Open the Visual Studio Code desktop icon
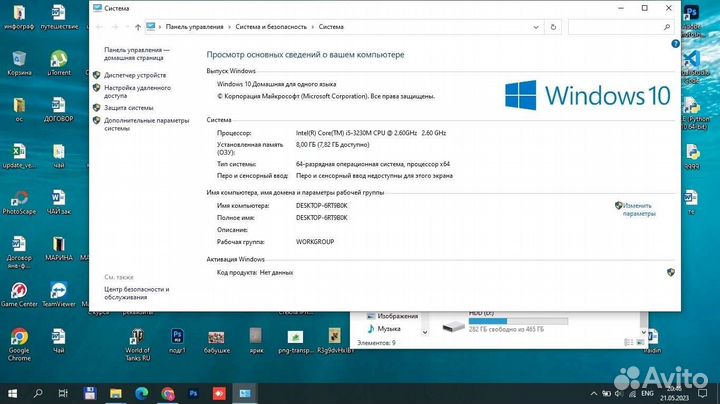Viewport: 720px width, 404px height. [692, 67]
